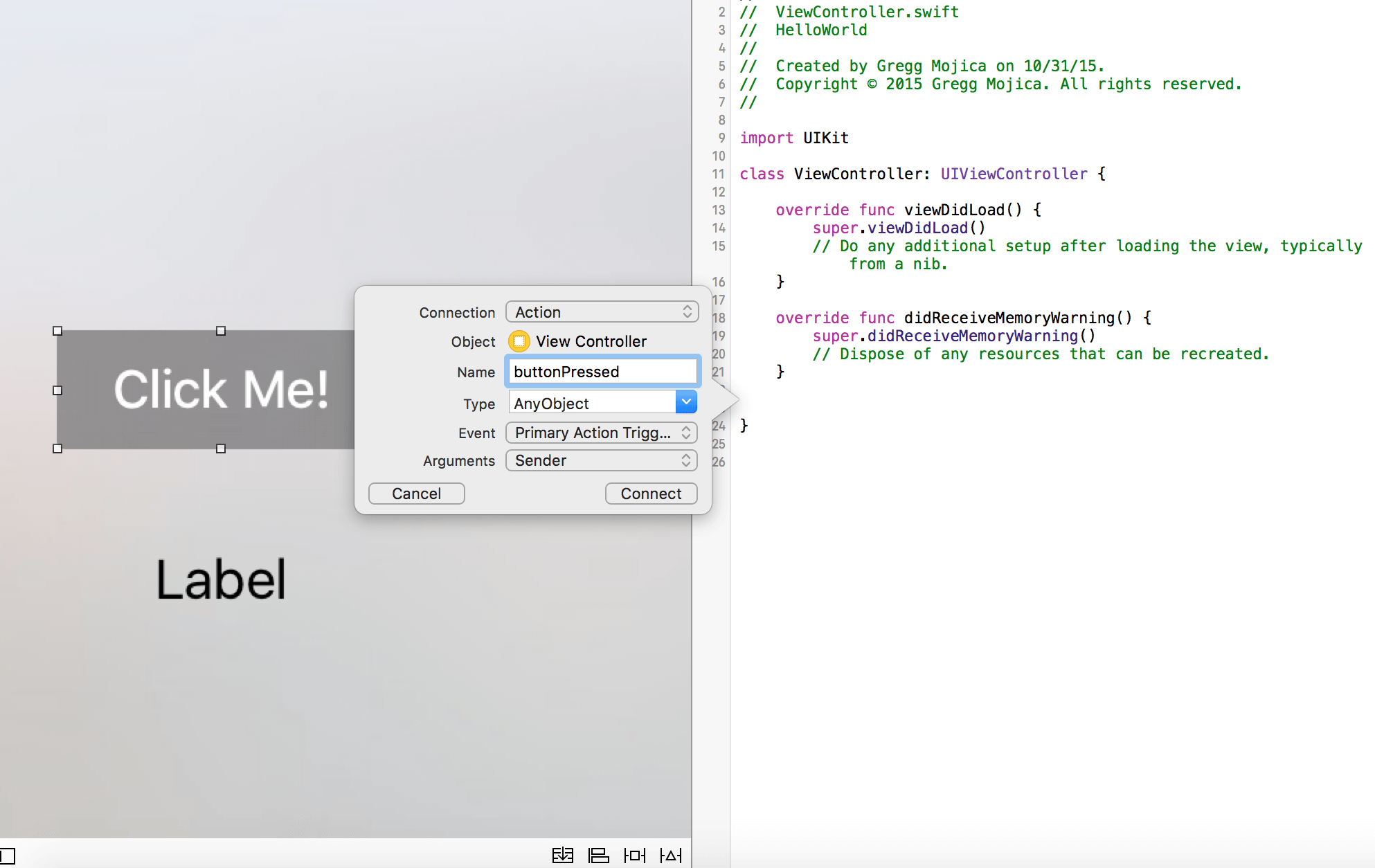Screen dimensions: 1375x868
Task: Open the Resolve Auto Layout Issues tool
Action: pos(671,854)
